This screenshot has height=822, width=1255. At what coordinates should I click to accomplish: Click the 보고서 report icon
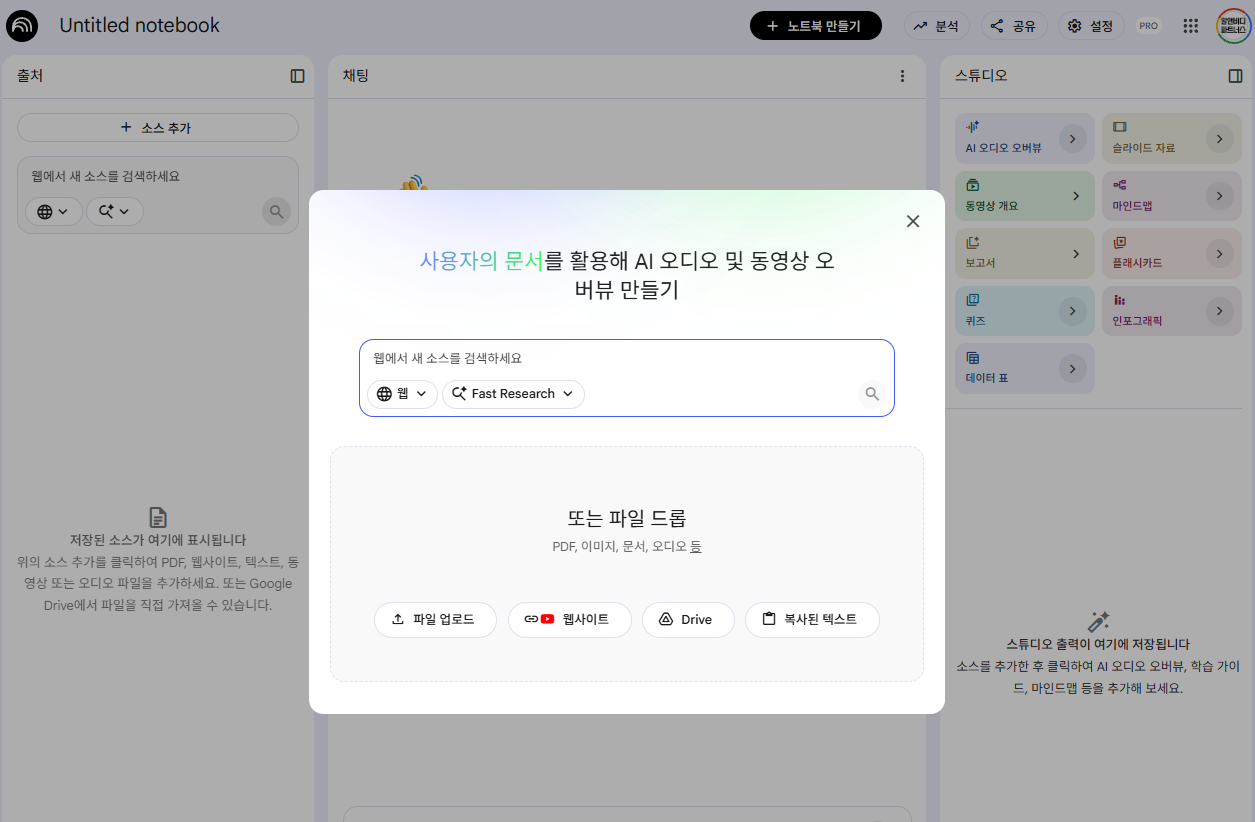tap(972, 242)
